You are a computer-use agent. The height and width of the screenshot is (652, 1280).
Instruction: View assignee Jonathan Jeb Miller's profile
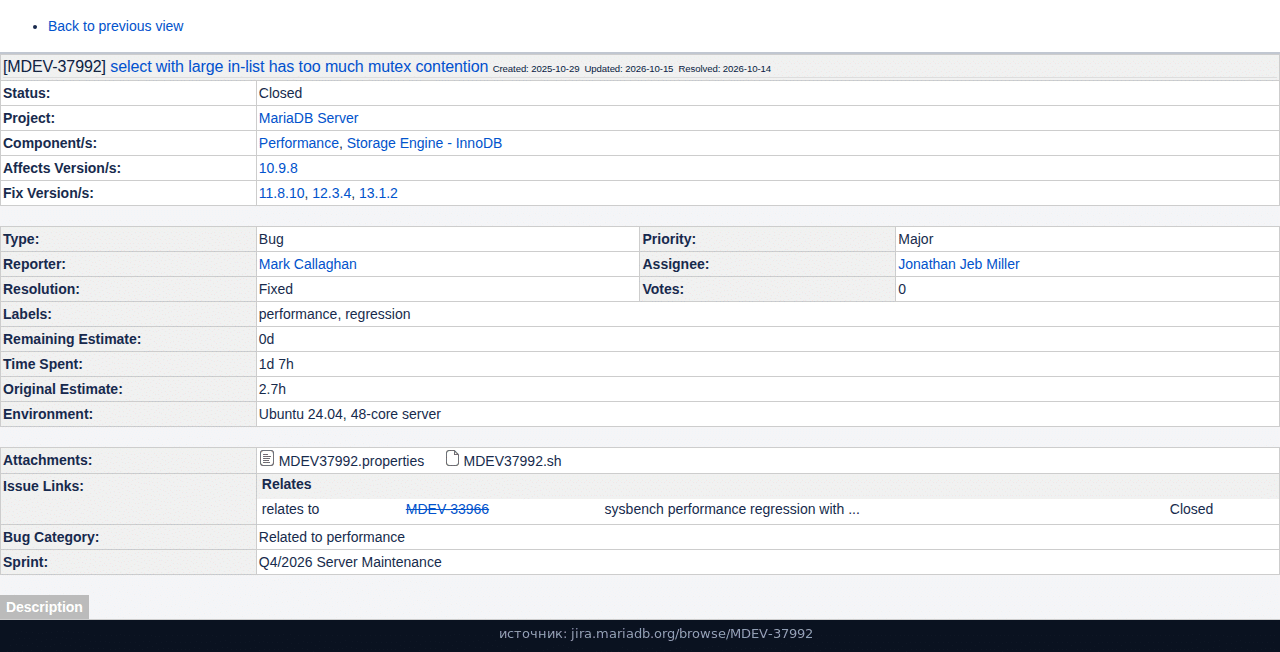tap(958, 264)
